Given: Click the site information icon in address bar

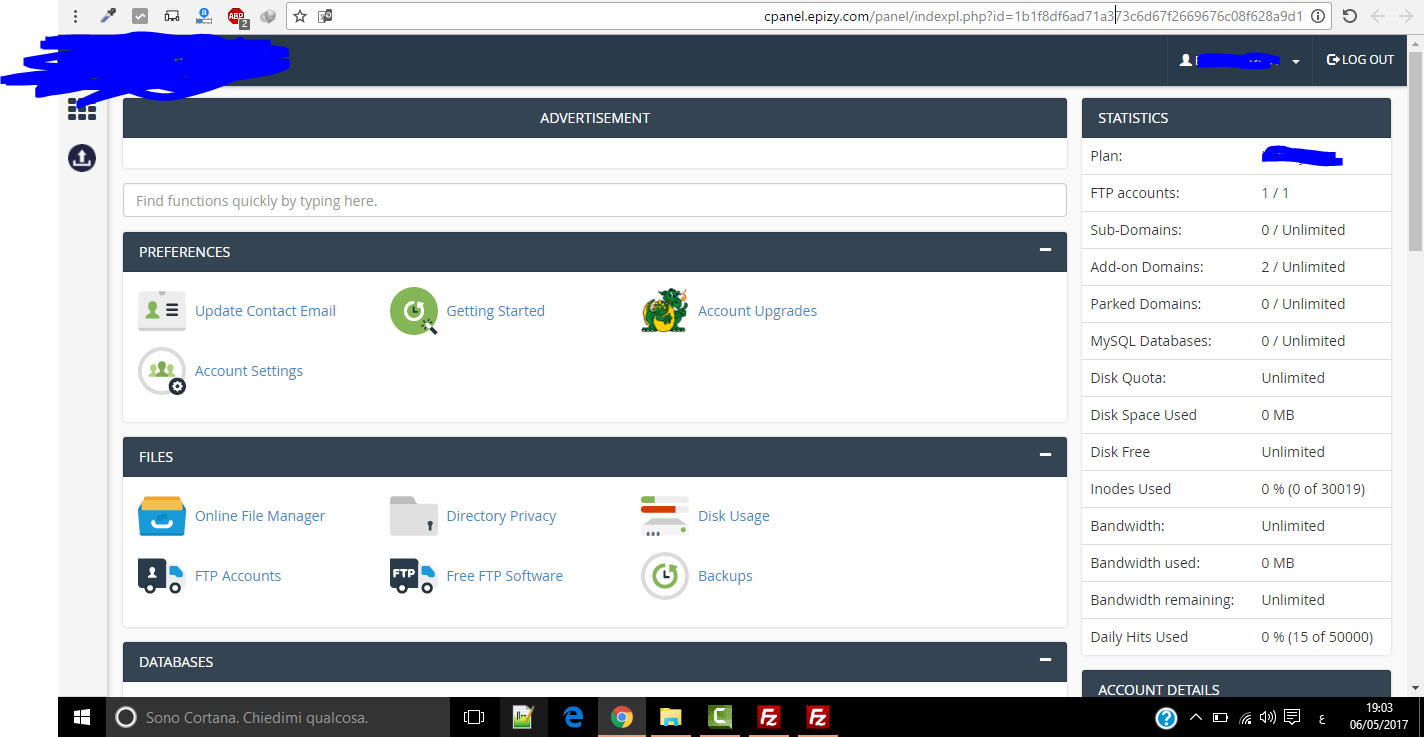Looking at the screenshot, I should click(1318, 16).
